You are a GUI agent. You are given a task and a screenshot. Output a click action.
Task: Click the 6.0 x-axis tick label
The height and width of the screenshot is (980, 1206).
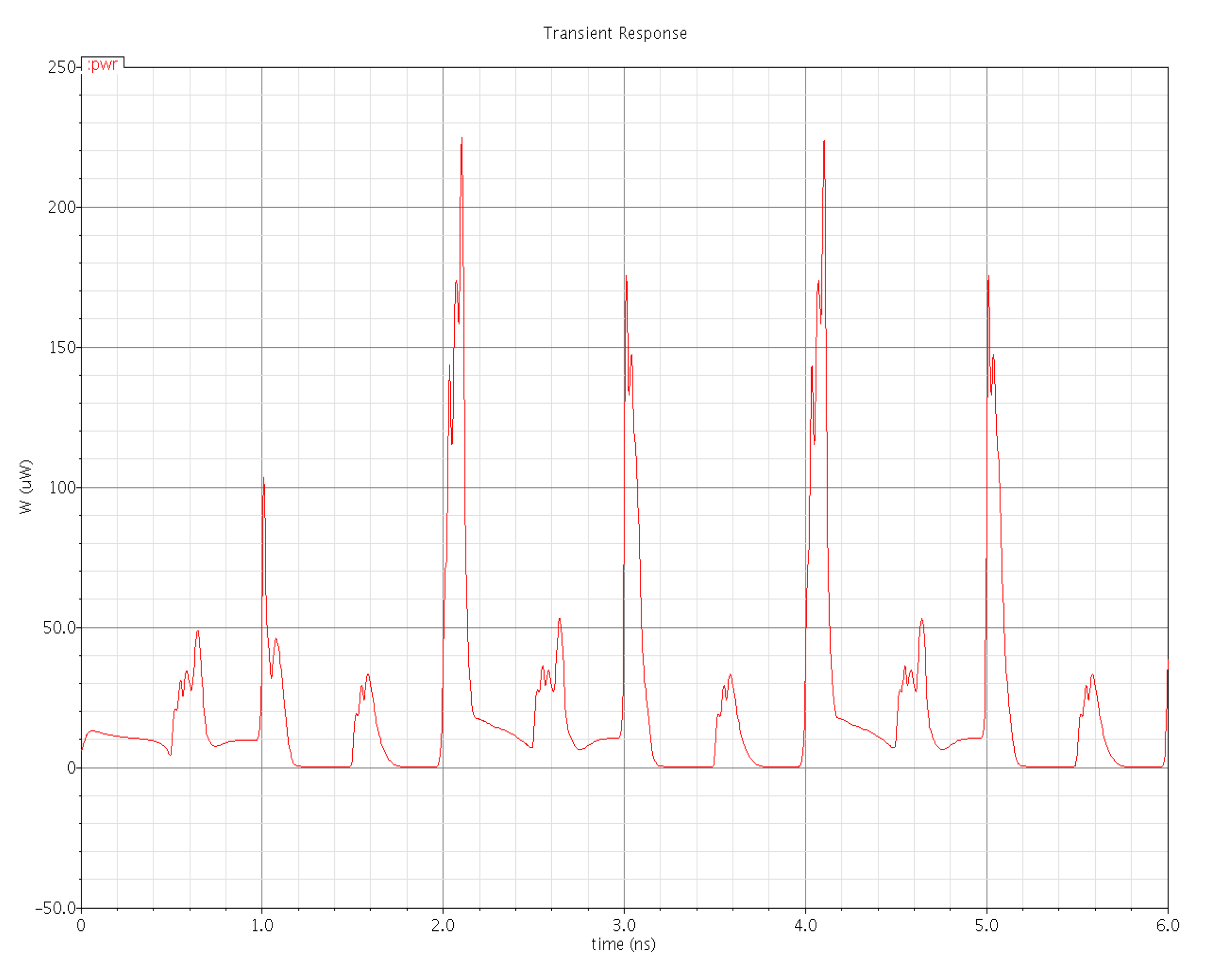(x=1168, y=926)
